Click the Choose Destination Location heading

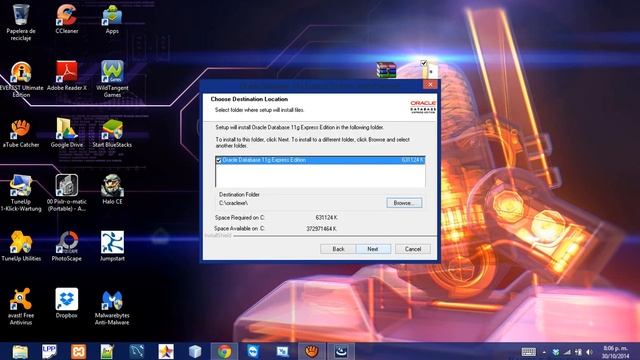(249, 99)
